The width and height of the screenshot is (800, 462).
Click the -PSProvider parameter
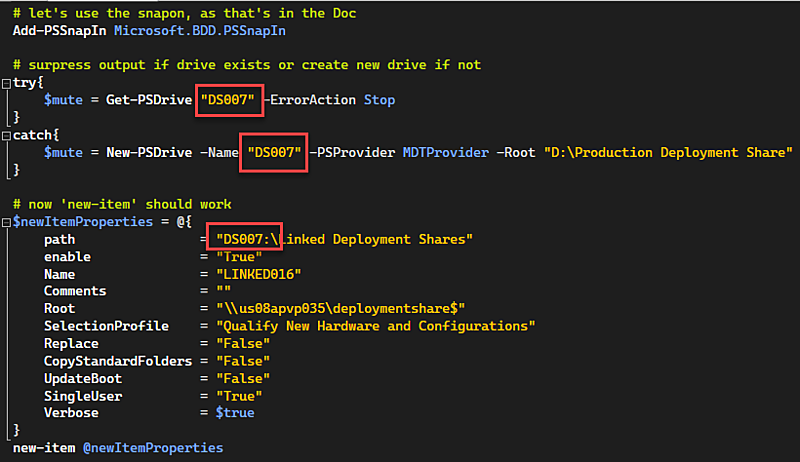pos(352,152)
